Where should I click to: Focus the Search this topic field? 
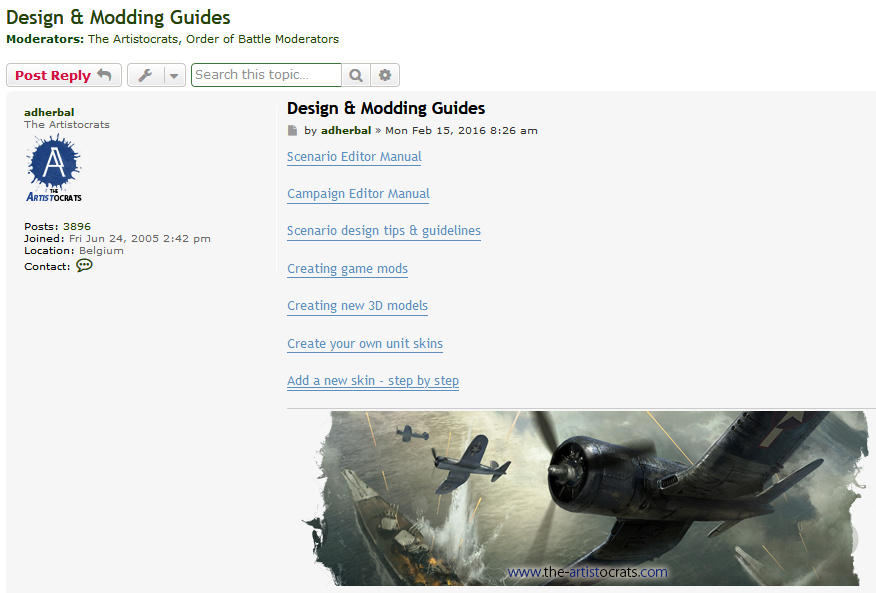point(266,75)
